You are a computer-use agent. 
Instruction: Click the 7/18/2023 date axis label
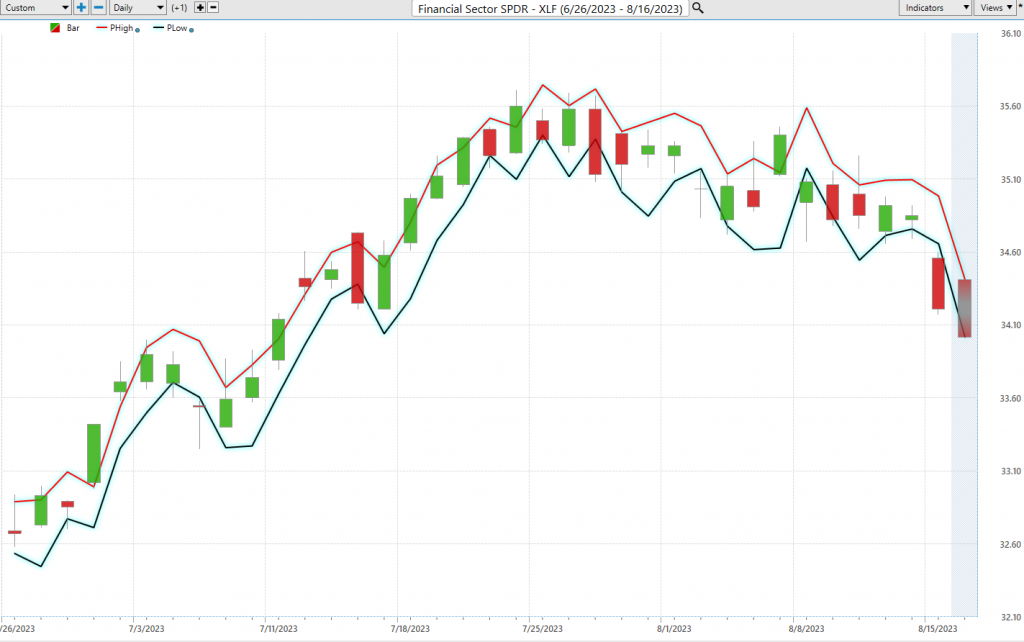(410, 629)
